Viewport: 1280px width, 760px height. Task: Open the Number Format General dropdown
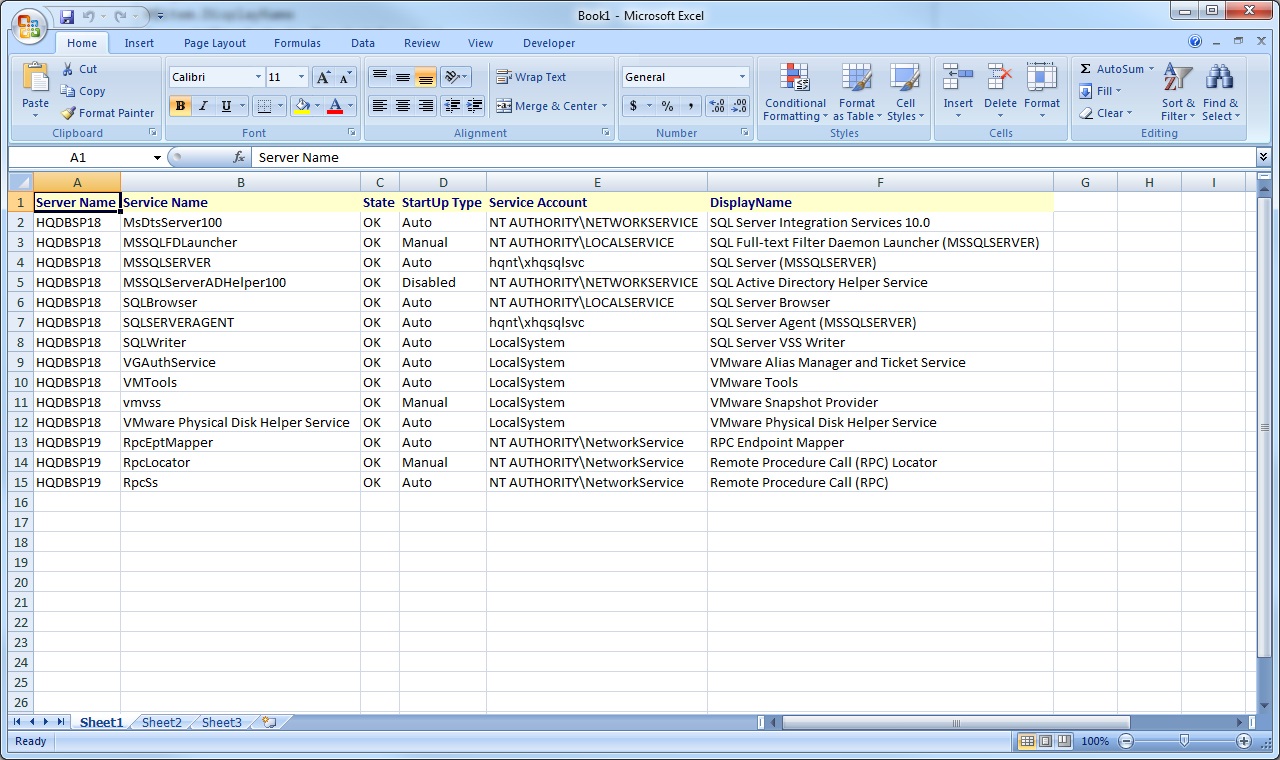(742, 77)
